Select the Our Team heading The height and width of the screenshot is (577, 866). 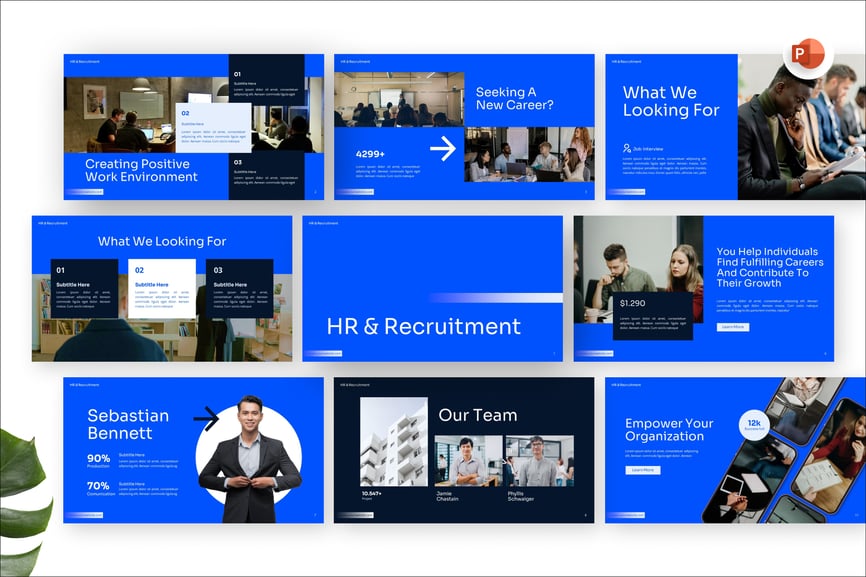coord(477,415)
